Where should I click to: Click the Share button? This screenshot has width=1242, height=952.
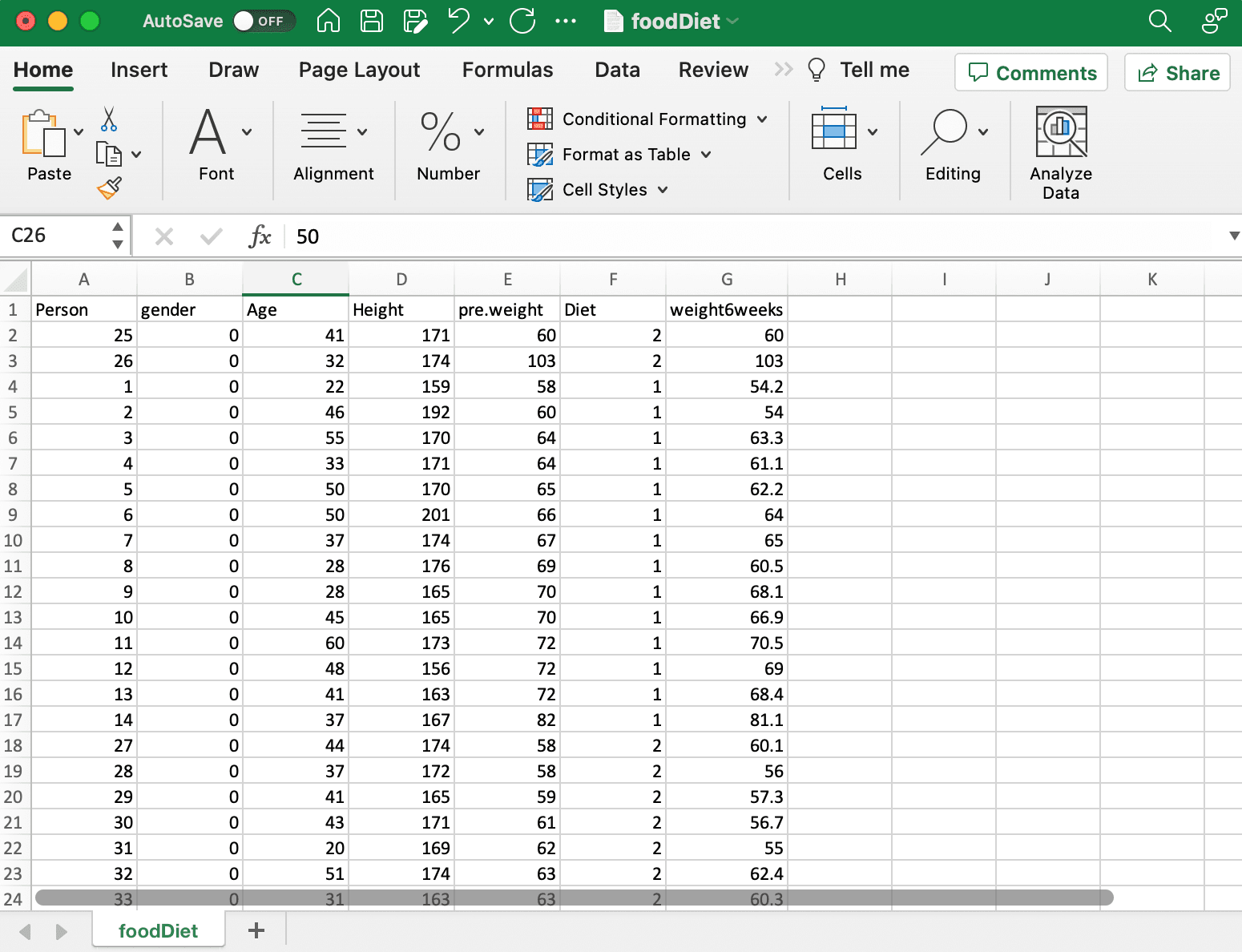click(x=1177, y=72)
